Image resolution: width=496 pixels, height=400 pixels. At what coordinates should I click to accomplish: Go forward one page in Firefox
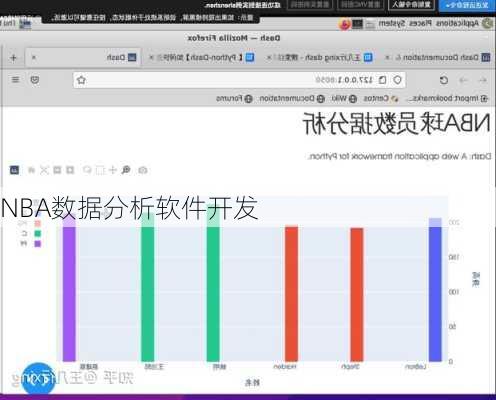pos(463,80)
